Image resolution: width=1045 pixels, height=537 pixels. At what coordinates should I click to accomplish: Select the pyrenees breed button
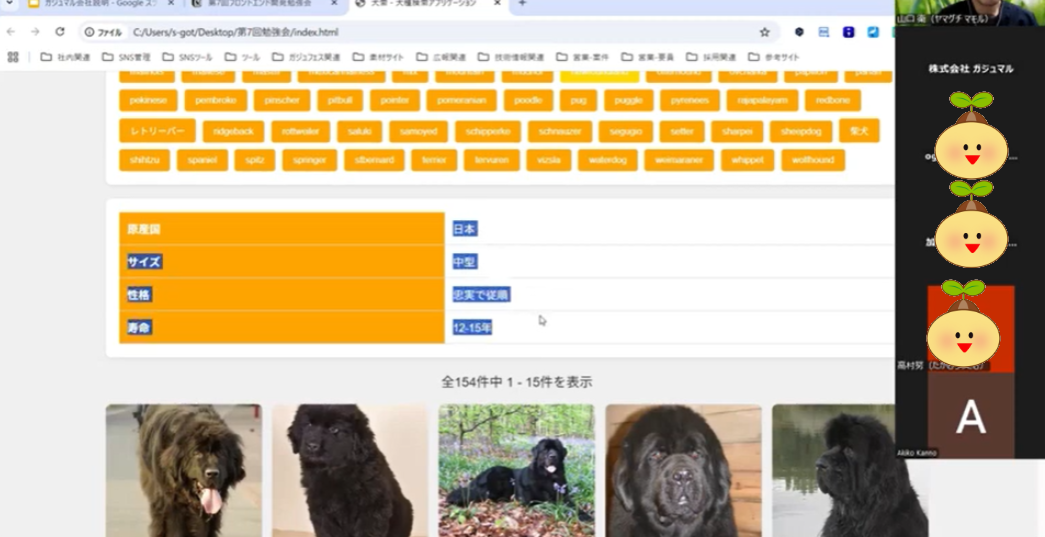tap(690, 101)
